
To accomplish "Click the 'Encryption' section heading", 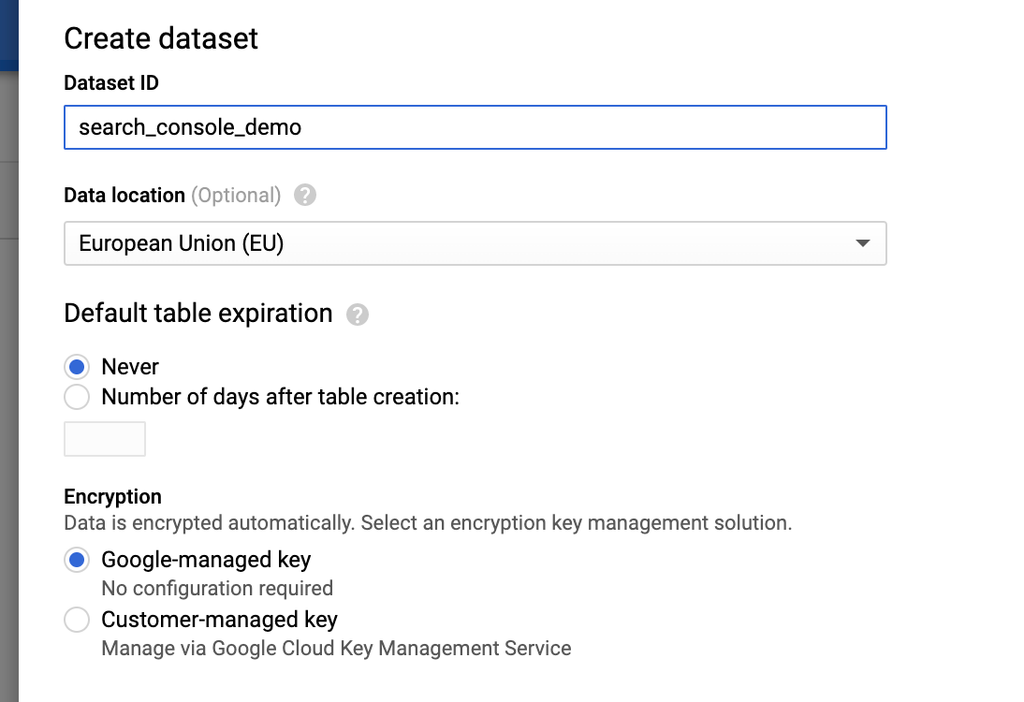I will point(112,497).
